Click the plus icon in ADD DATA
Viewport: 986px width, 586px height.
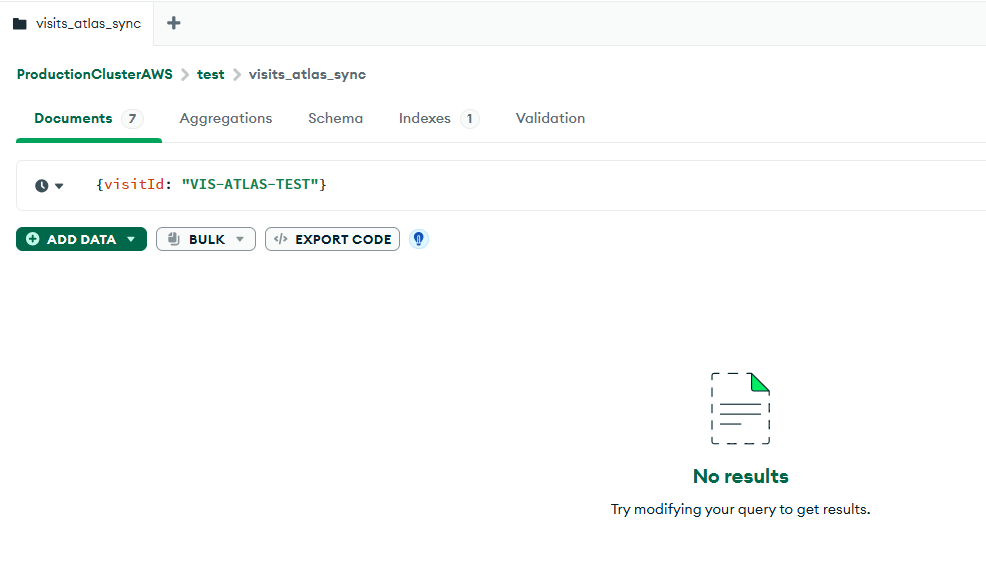pyautogui.click(x=33, y=239)
